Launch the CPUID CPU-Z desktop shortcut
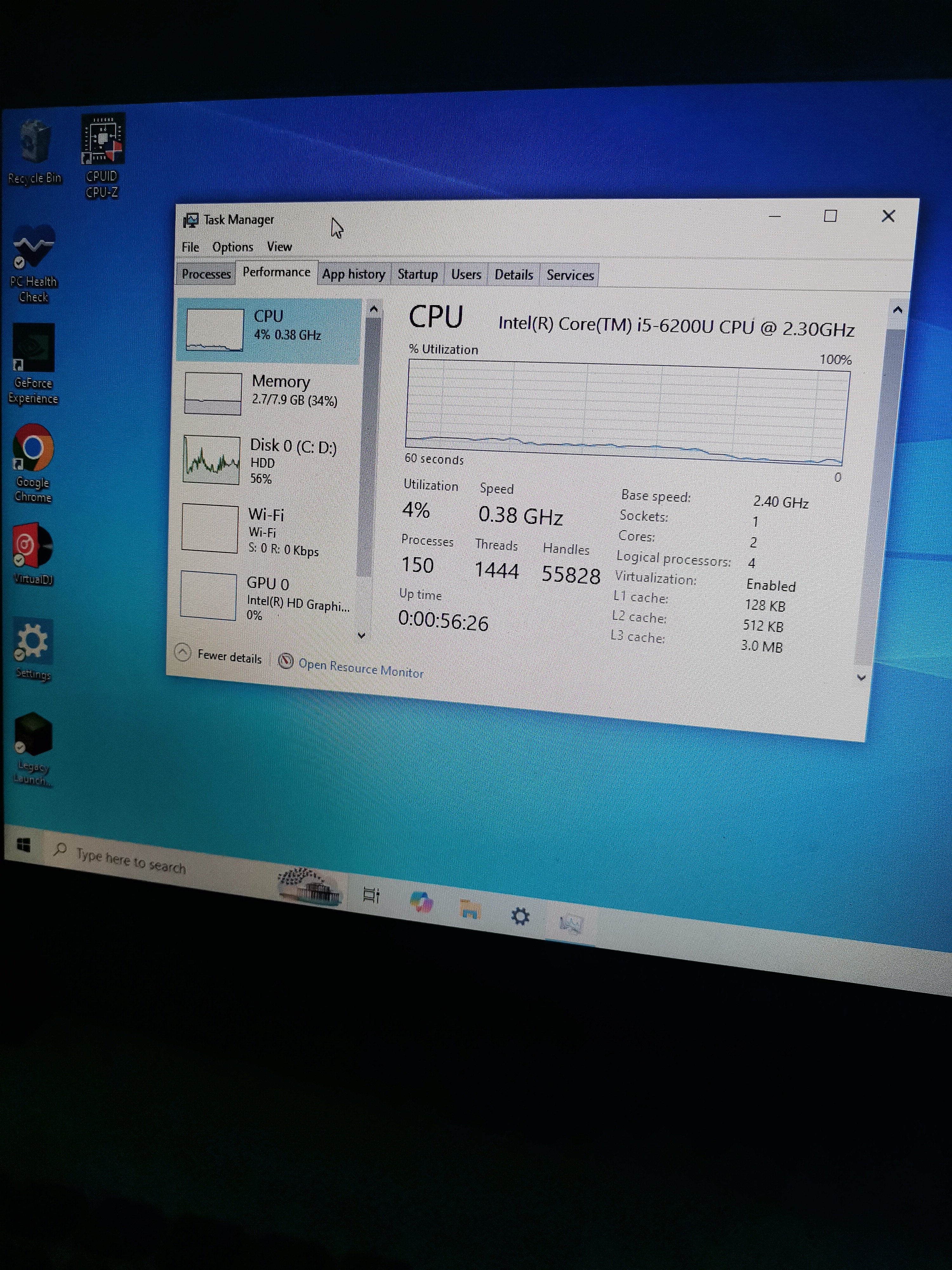The height and width of the screenshot is (1270, 952). tap(102, 156)
